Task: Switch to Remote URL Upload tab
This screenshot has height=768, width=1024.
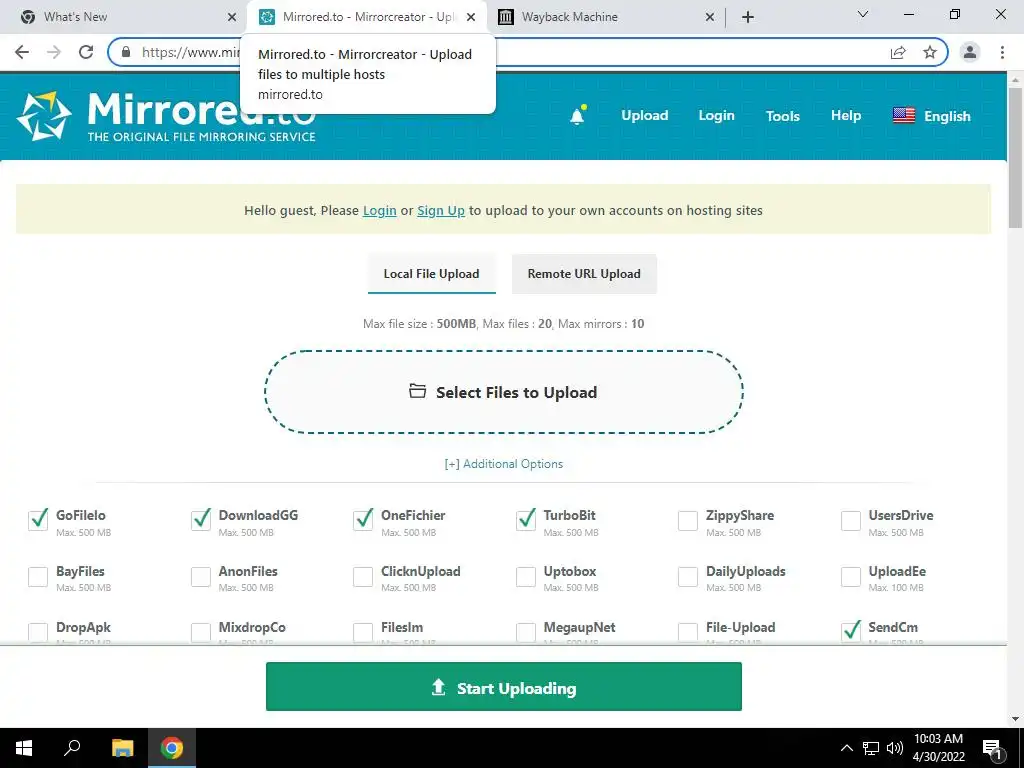Action: [584, 274]
